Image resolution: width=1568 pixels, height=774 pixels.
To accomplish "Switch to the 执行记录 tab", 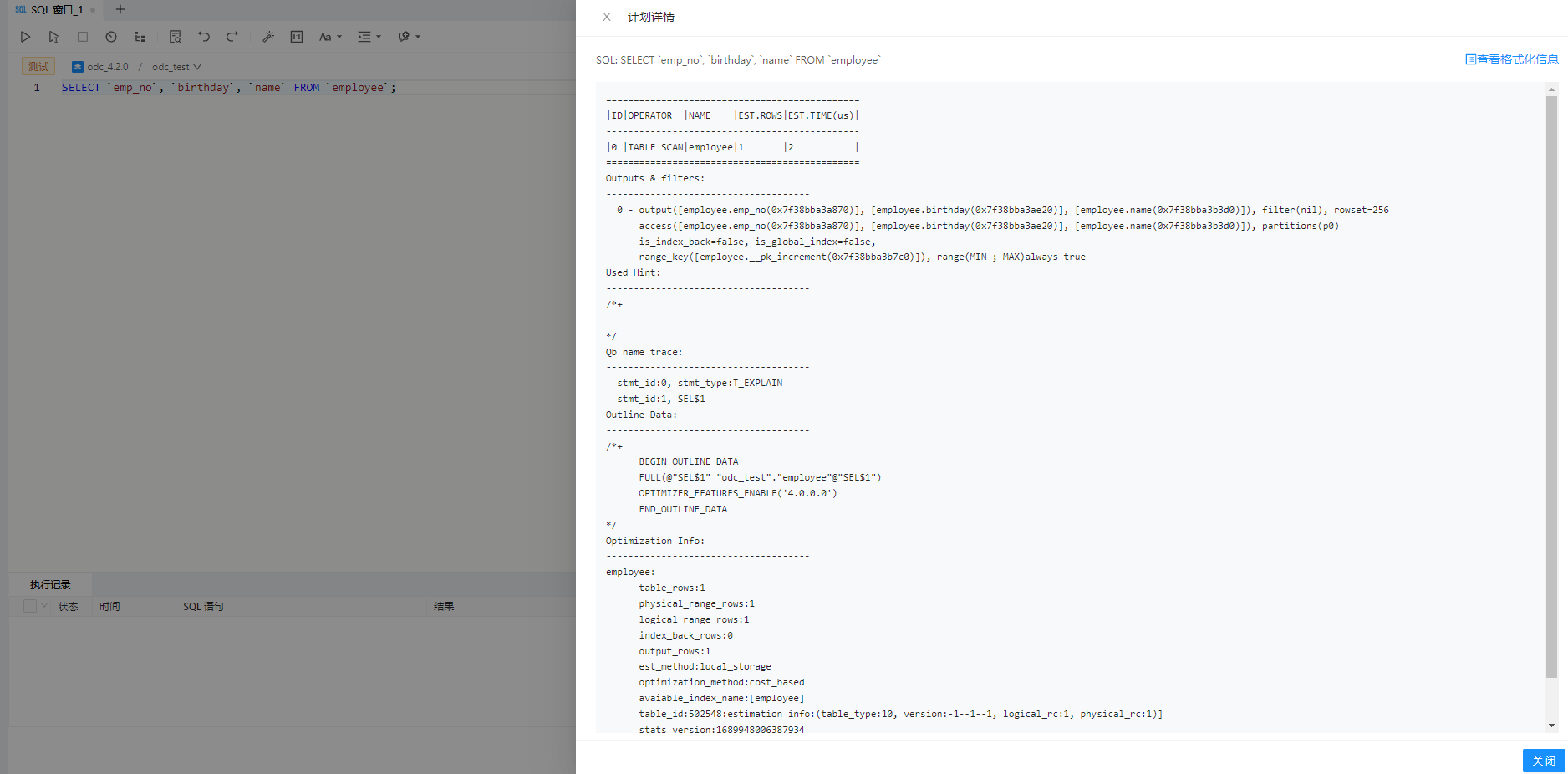I will click(50, 584).
